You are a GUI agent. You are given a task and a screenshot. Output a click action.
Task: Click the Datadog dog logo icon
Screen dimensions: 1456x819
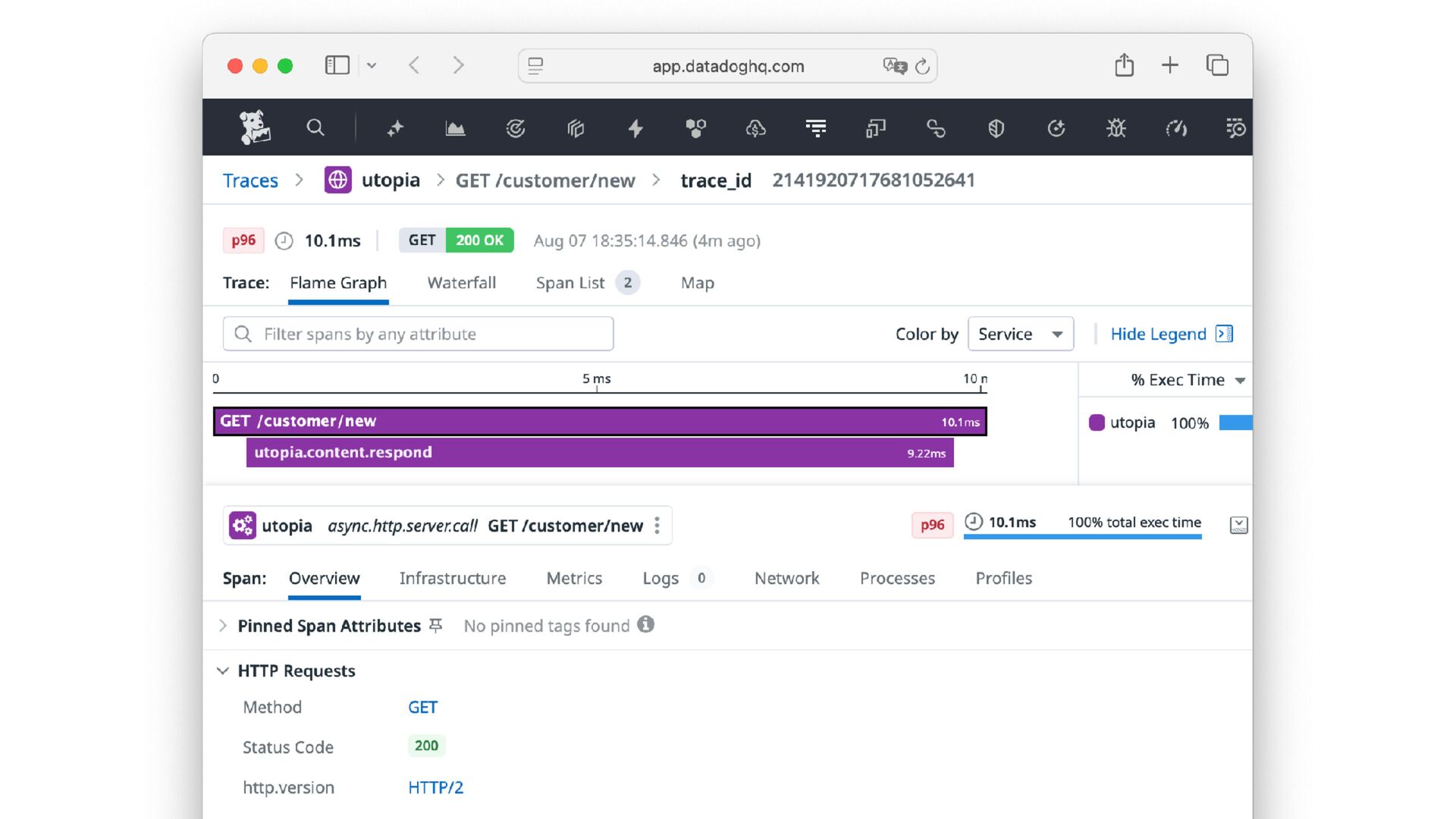coord(255,127)
